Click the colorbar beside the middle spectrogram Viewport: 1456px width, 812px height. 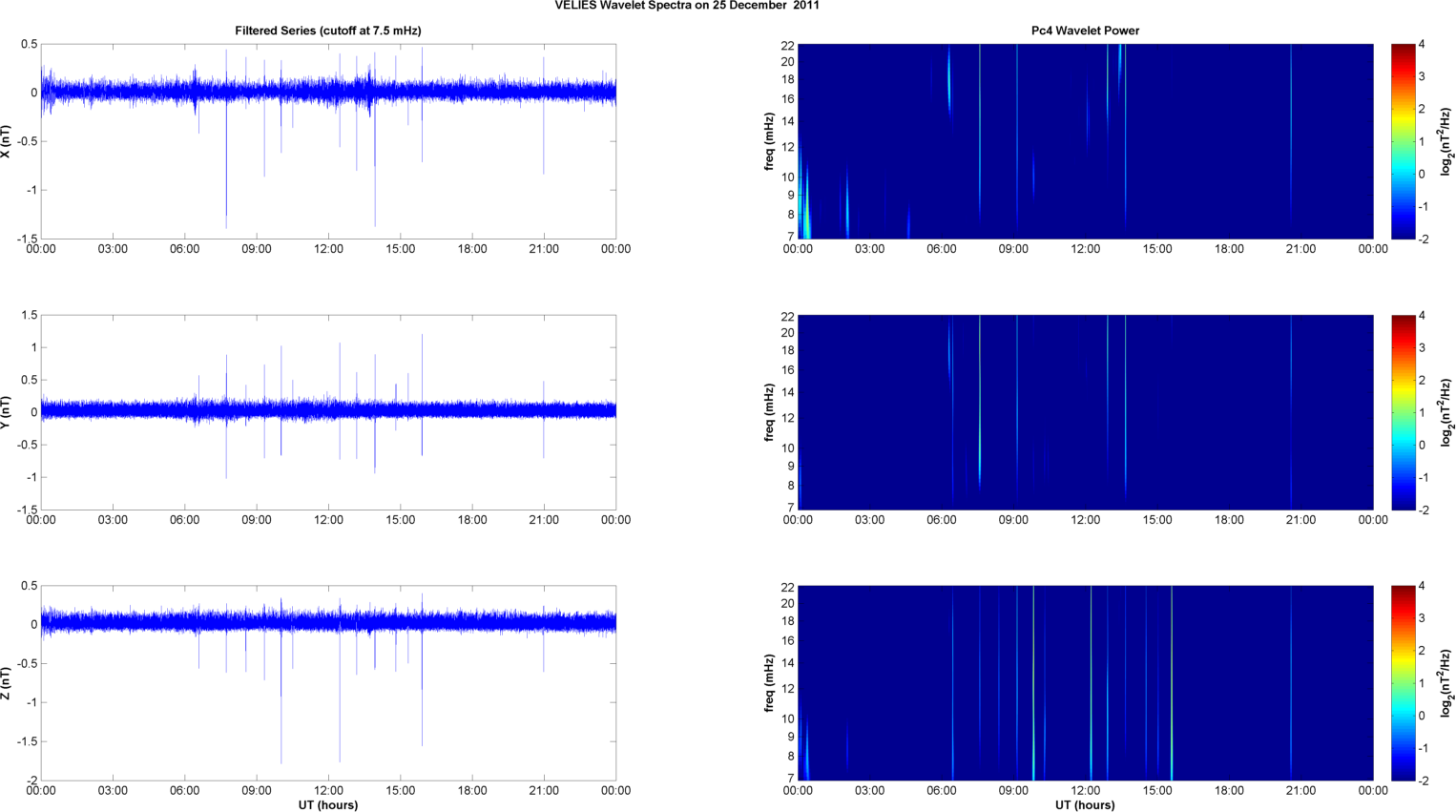(x=1403, y=412)
